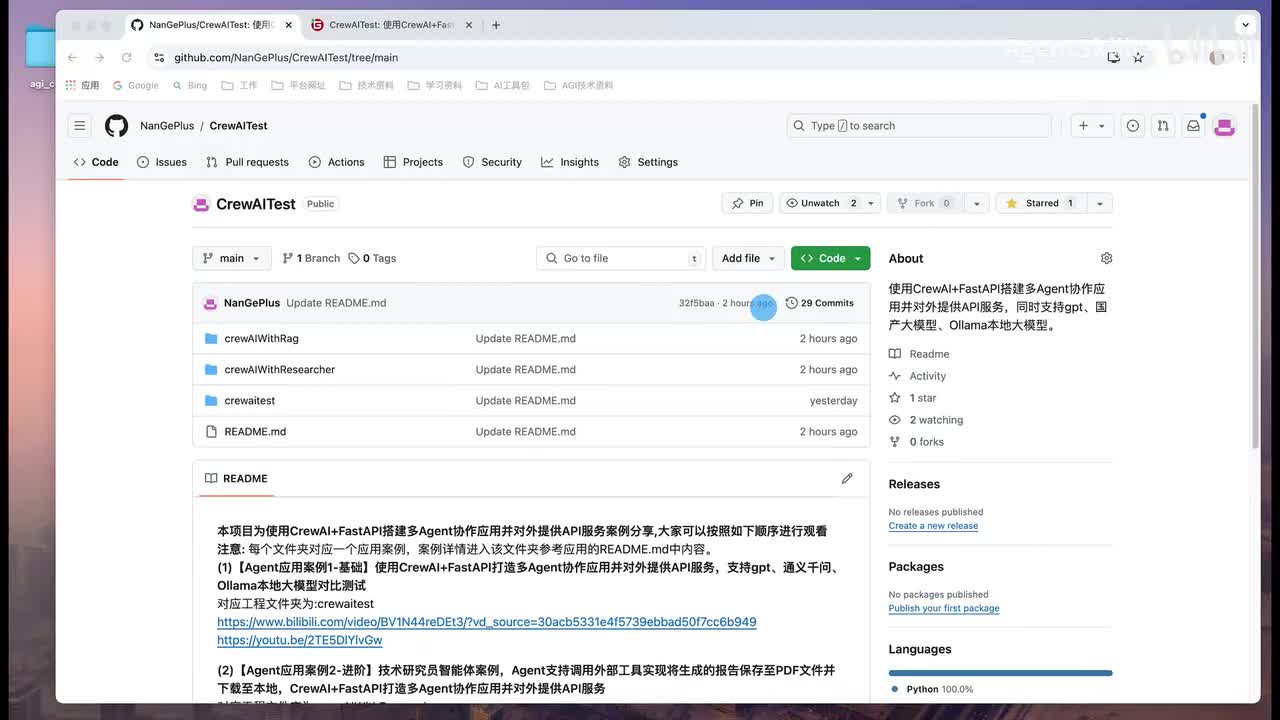Expand the Fork options dropdown arrow
The height and width of the screenshot is (720, 1280).
click(x=977, y=203)
